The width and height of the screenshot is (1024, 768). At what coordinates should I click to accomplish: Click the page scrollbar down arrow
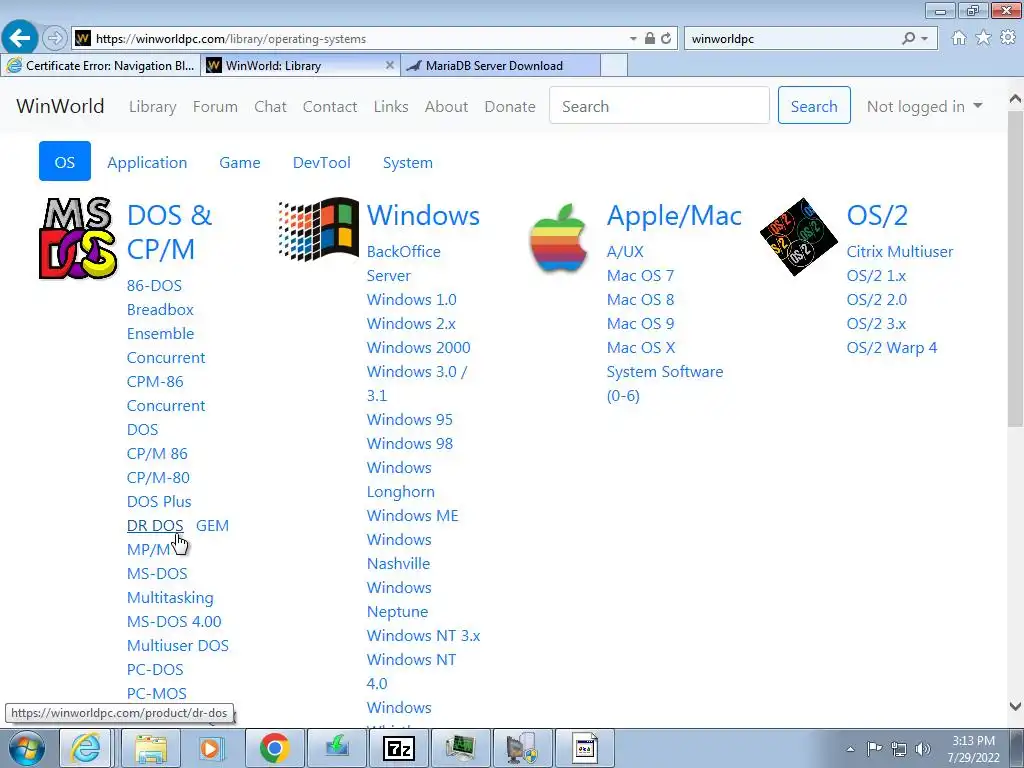1015,706
